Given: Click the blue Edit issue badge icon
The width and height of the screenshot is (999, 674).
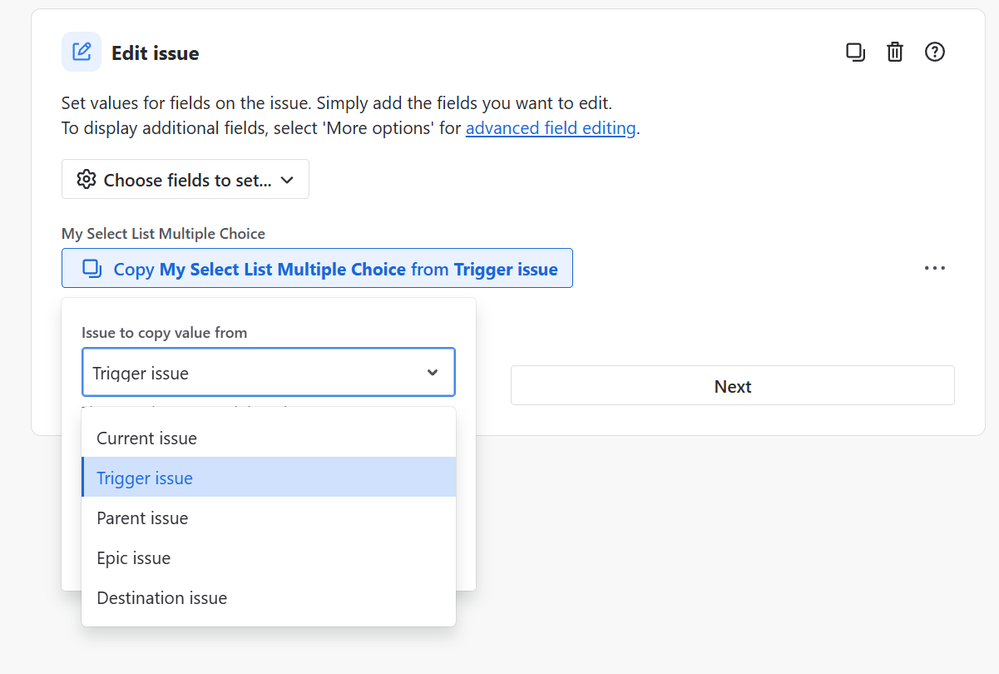Looking at the screenshot, I should click(81, 51).
